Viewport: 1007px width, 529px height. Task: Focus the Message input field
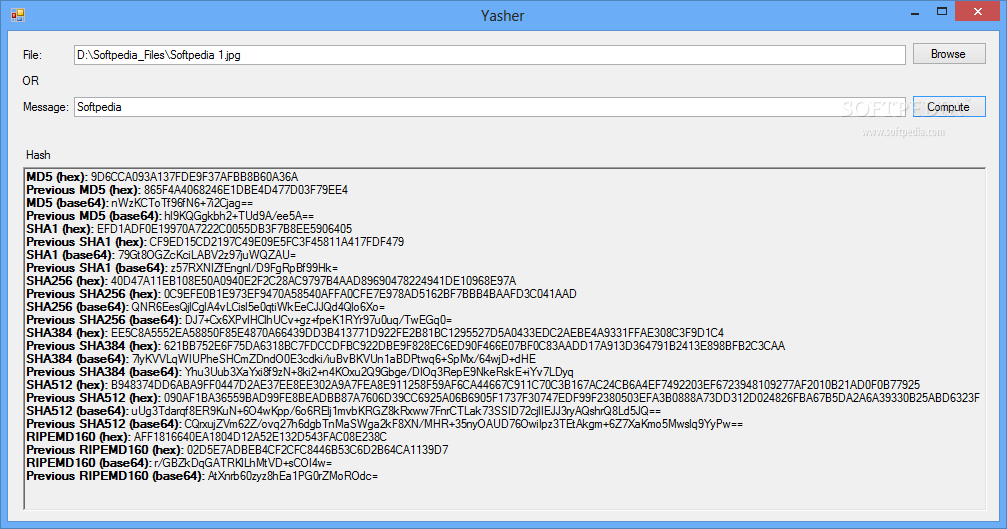(489, 107)
